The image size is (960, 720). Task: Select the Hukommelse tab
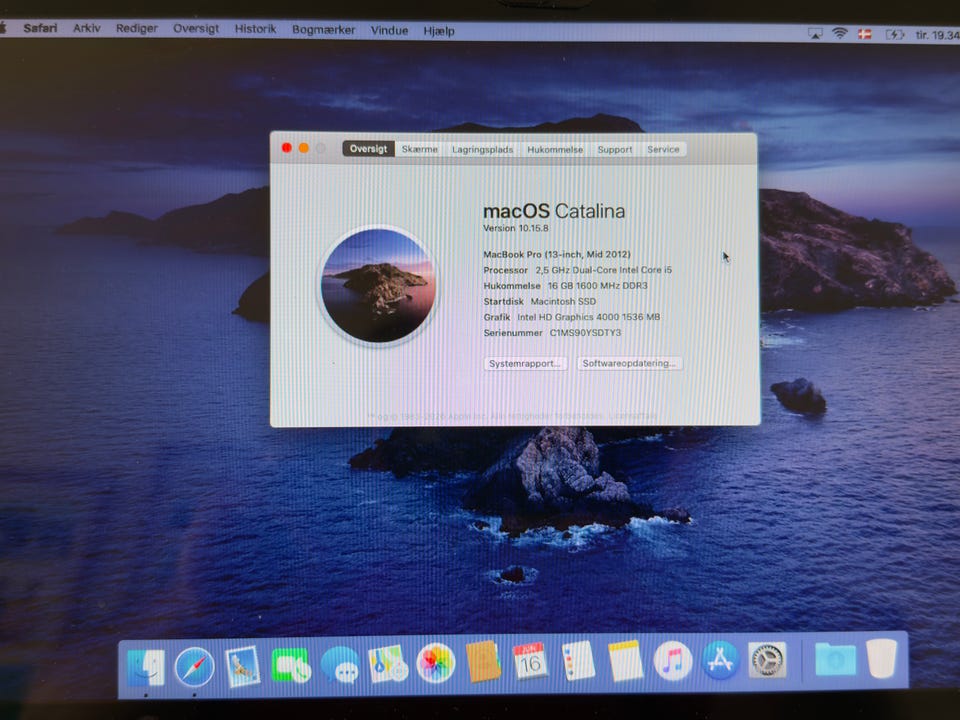click(555, 149)
